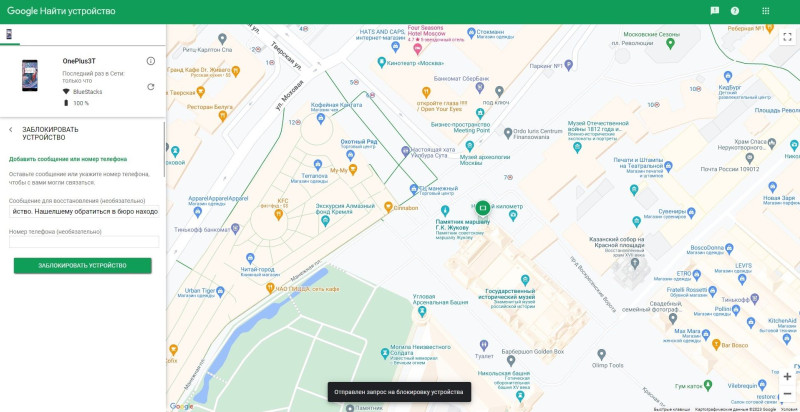Open the Google apps grid

[765, 11]
